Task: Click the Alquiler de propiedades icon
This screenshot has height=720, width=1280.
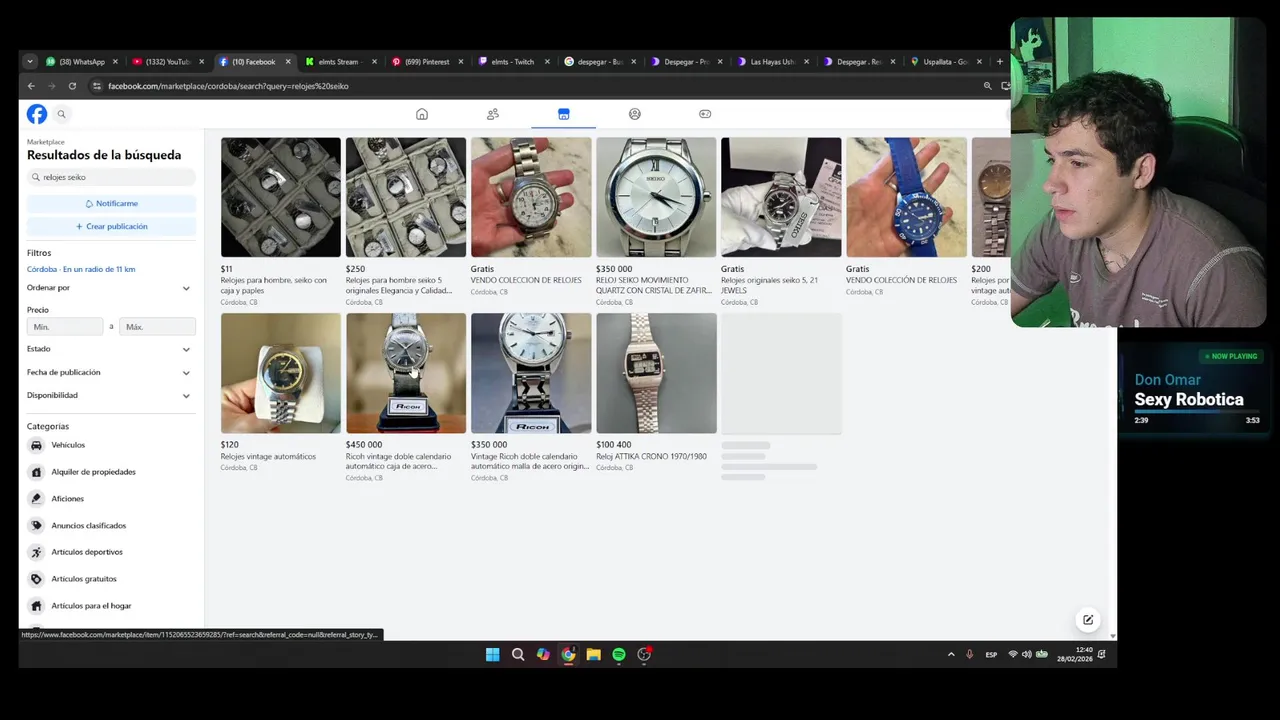Action: (37, 472)
